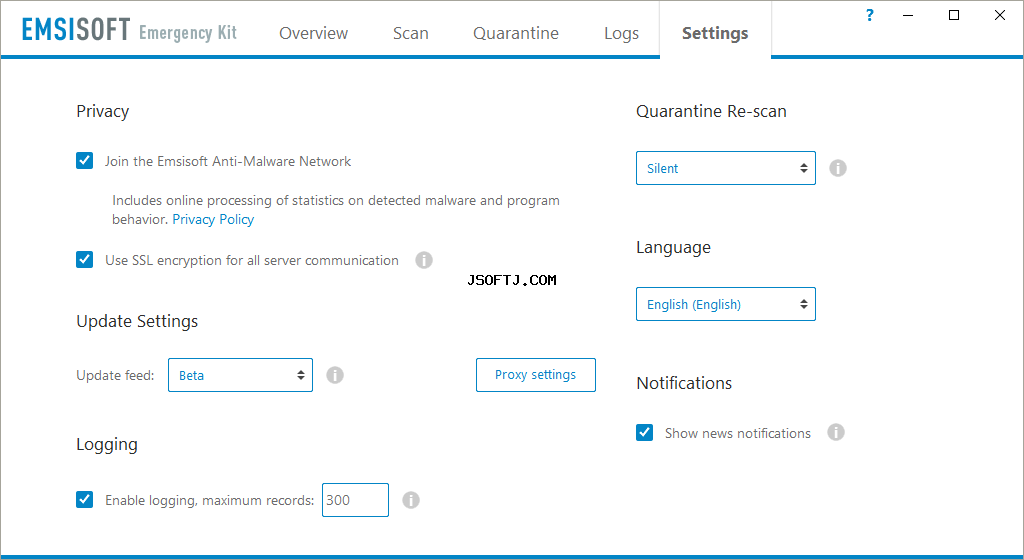Maximize the Emsisoft window
The height and width of the screenshot is (560, 1024).
[953, 15]
